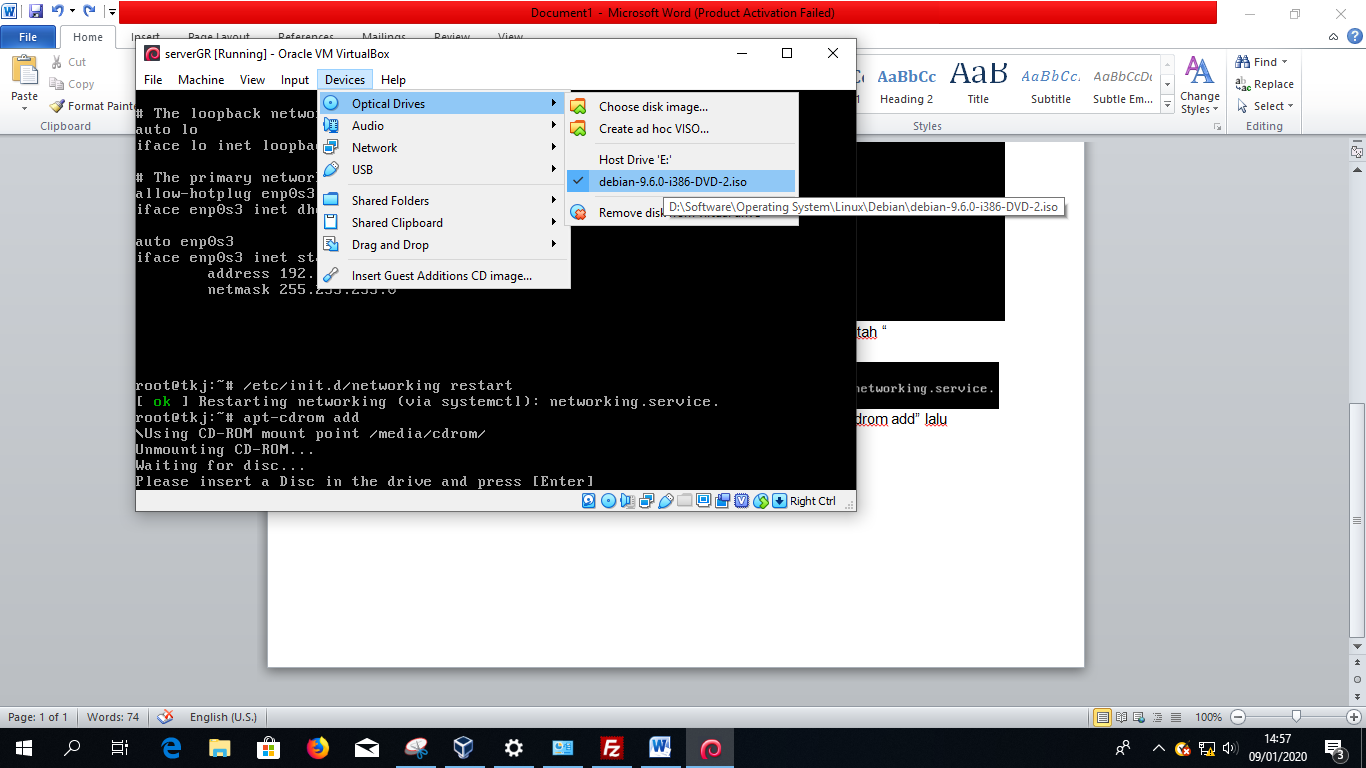Toggle Print Layout view button in Word
The image size is (1366, 768).
(1102, 717)
